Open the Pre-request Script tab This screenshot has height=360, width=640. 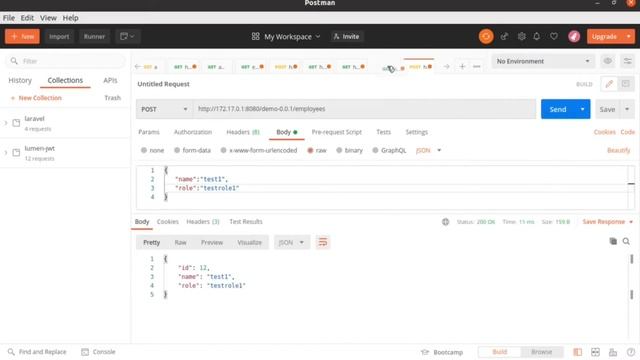pyautogui.click(x=337, y=132)
